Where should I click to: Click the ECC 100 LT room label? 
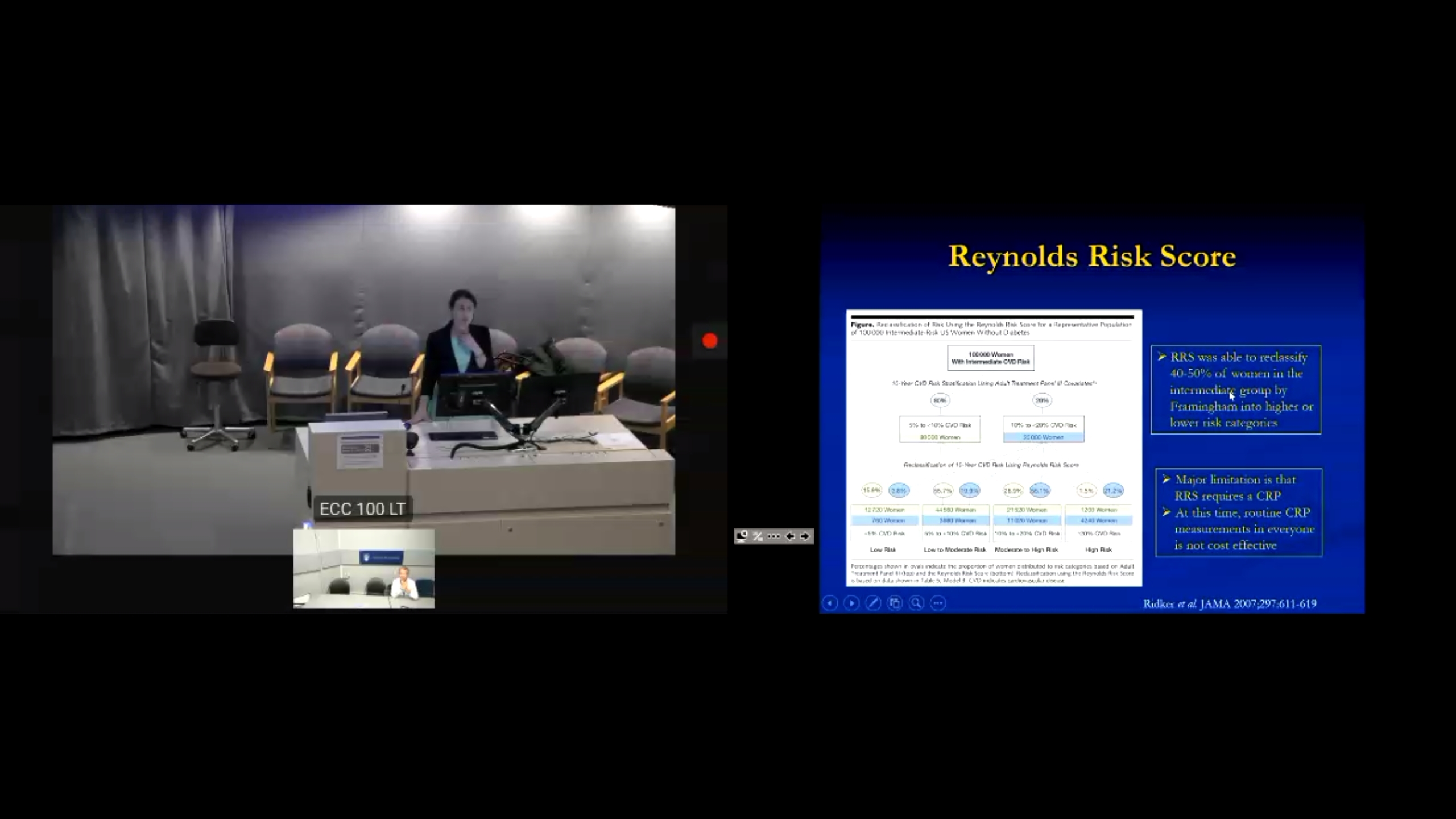click(362, 509)
